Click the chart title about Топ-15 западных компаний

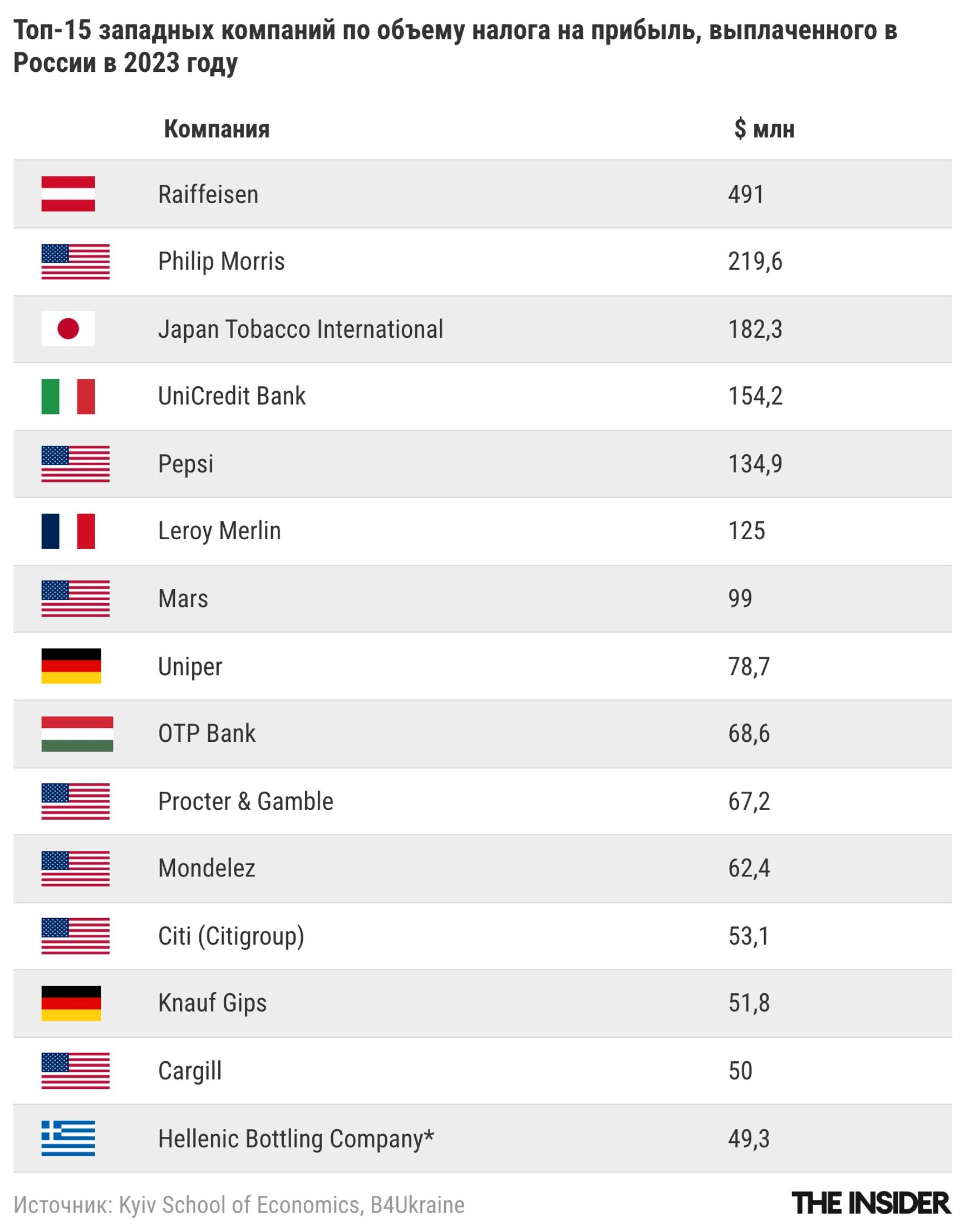click(455, 46)
